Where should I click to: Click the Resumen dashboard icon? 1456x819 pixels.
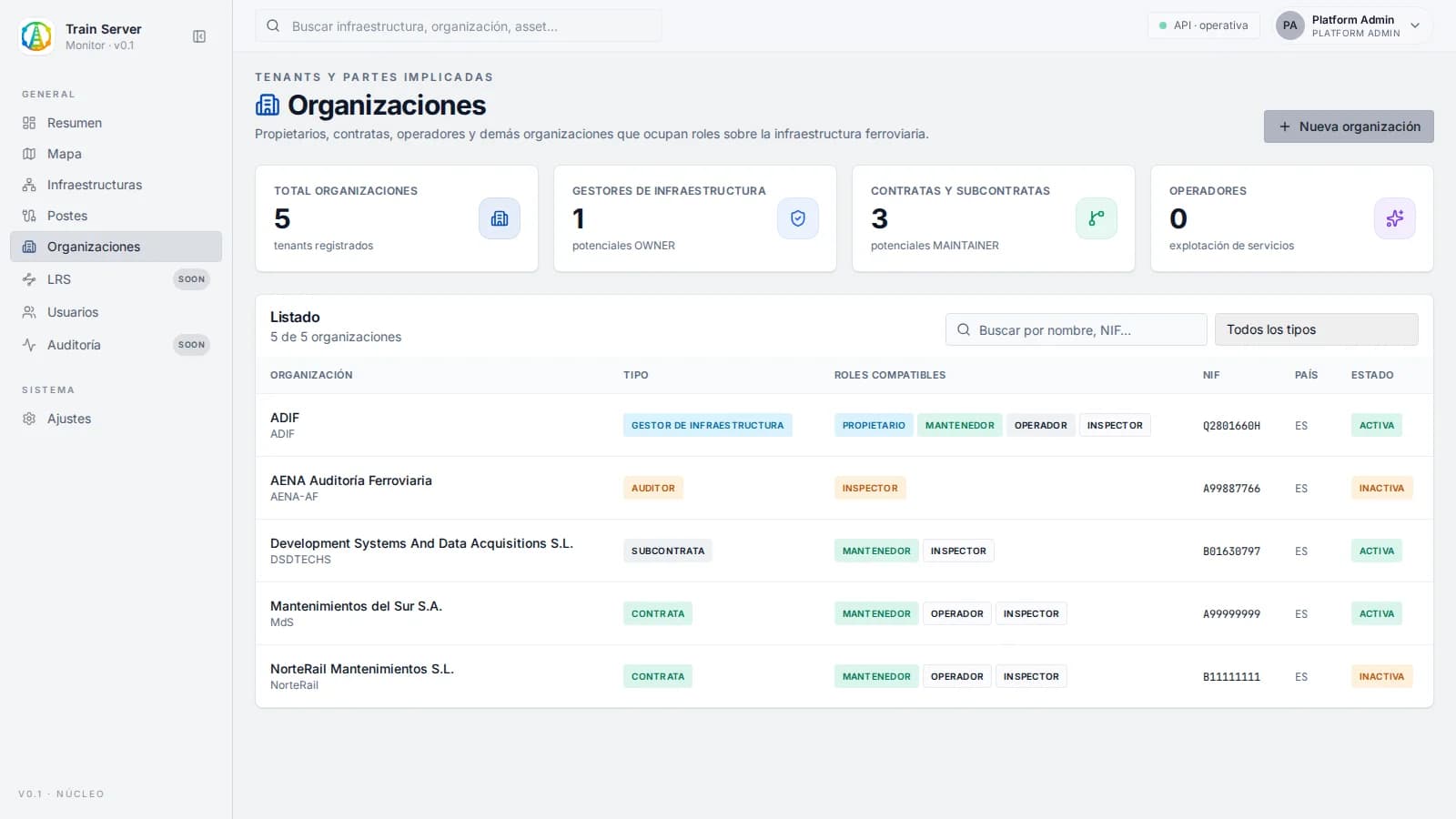[29, 123]
